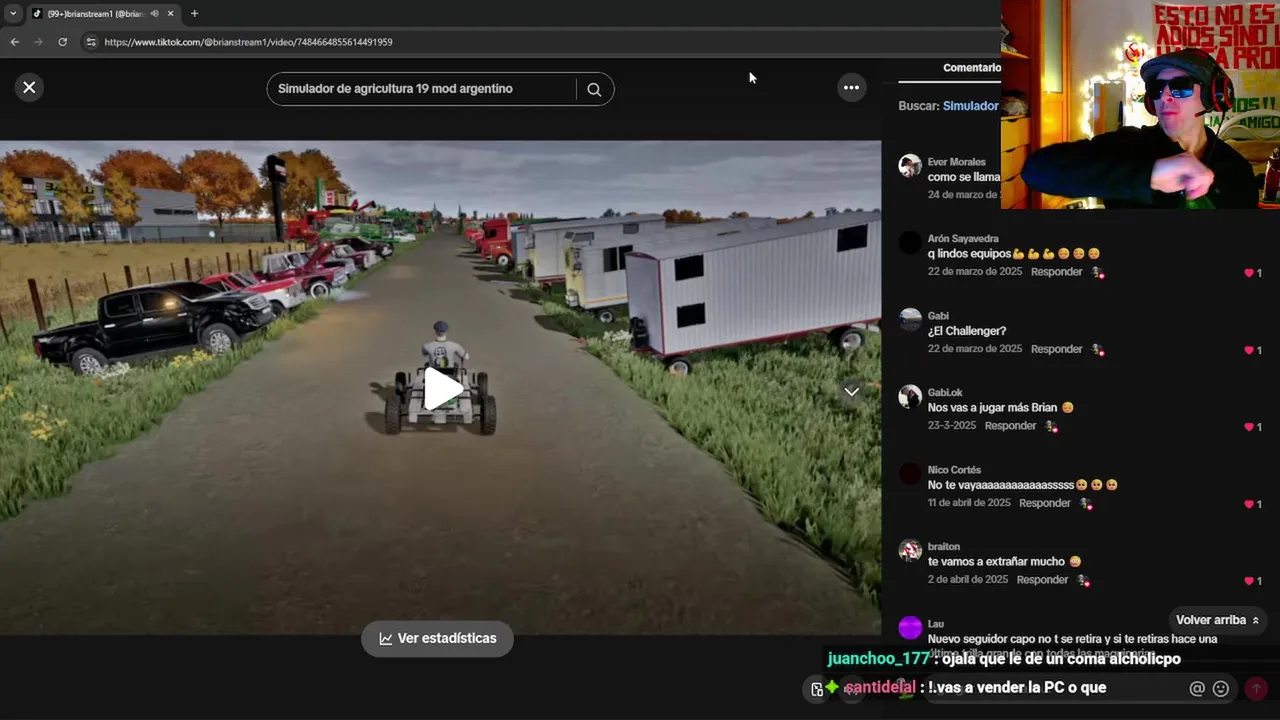This screenshot has height=720, width=1280.
Task: Open Ever Morales's profile avatar
Action: click(910, 166)
